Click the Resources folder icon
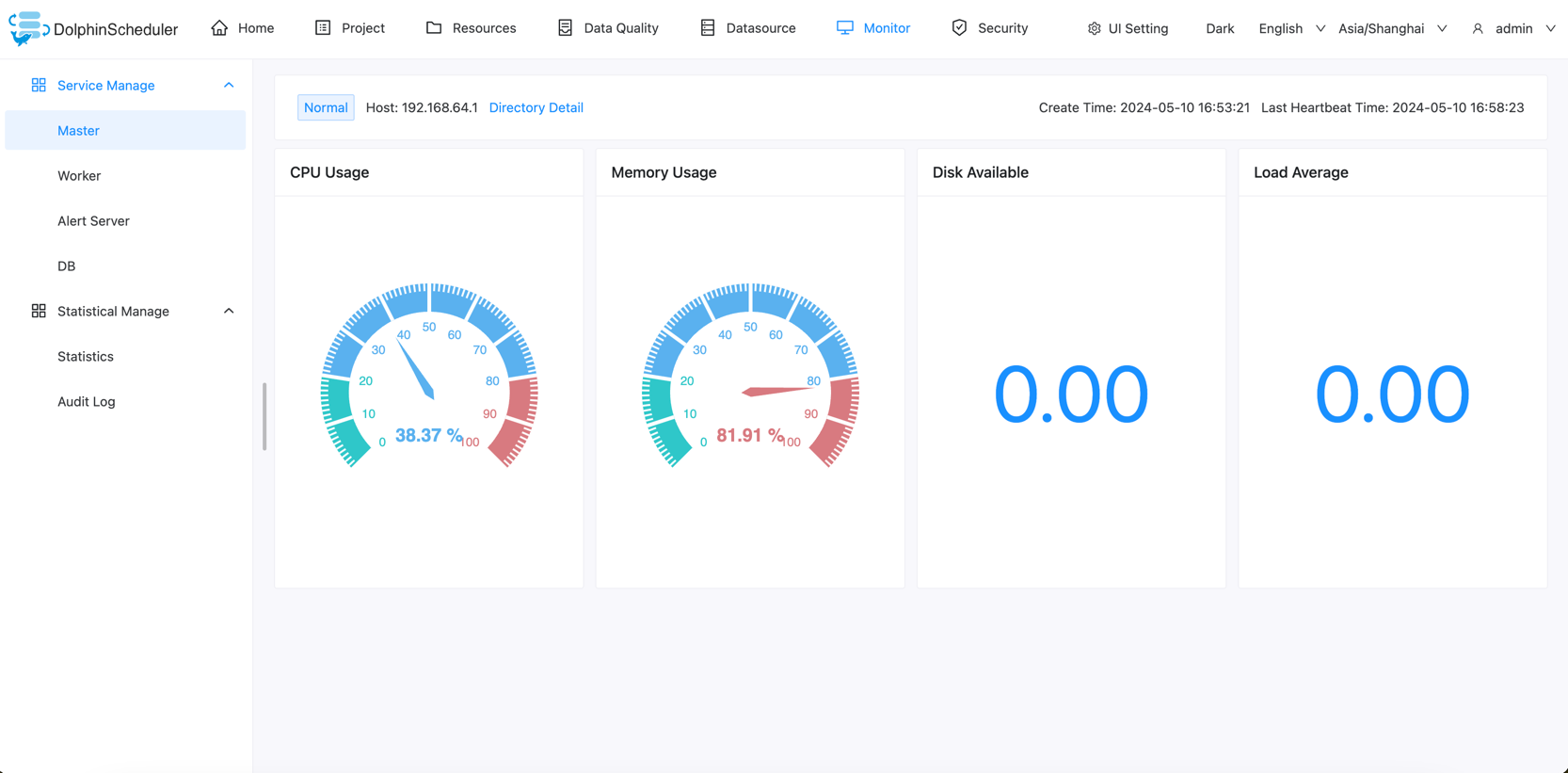1568x773 pixels. [x=434, y=28]
